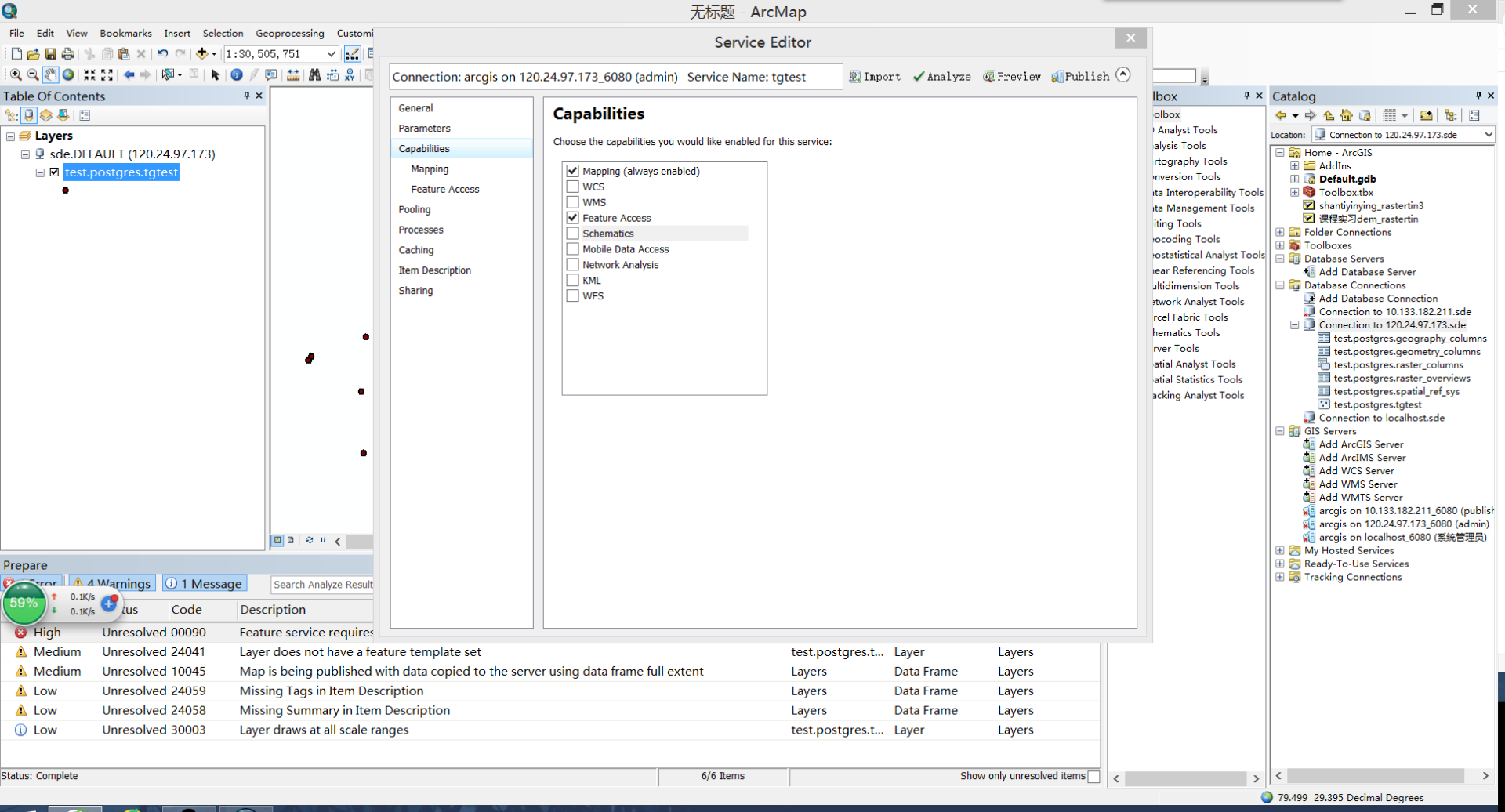This screenshot has height=812, width=1505.
Task: Open the map scale dropdown
Action: point(331,54)
